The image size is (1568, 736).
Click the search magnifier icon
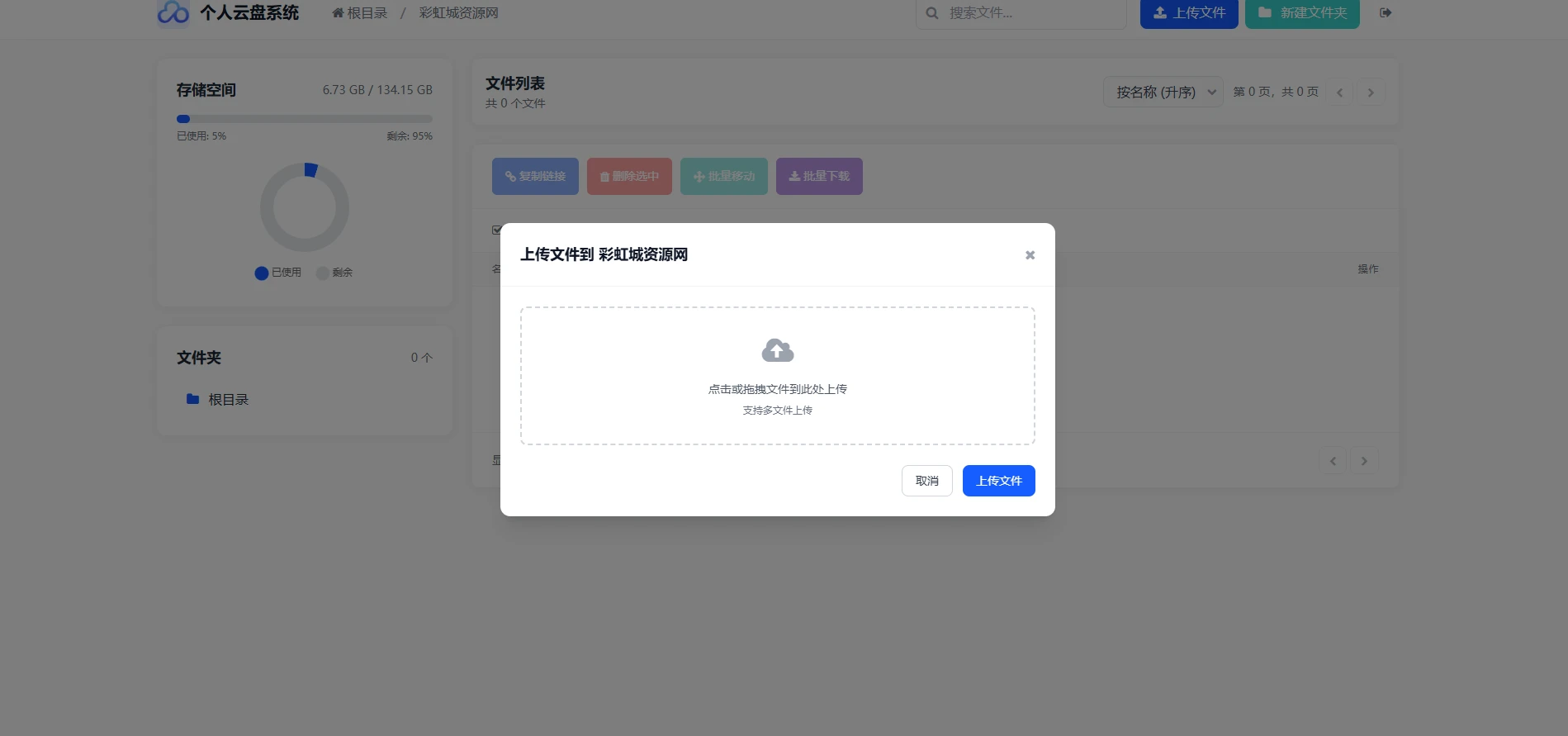click(932, 13)
